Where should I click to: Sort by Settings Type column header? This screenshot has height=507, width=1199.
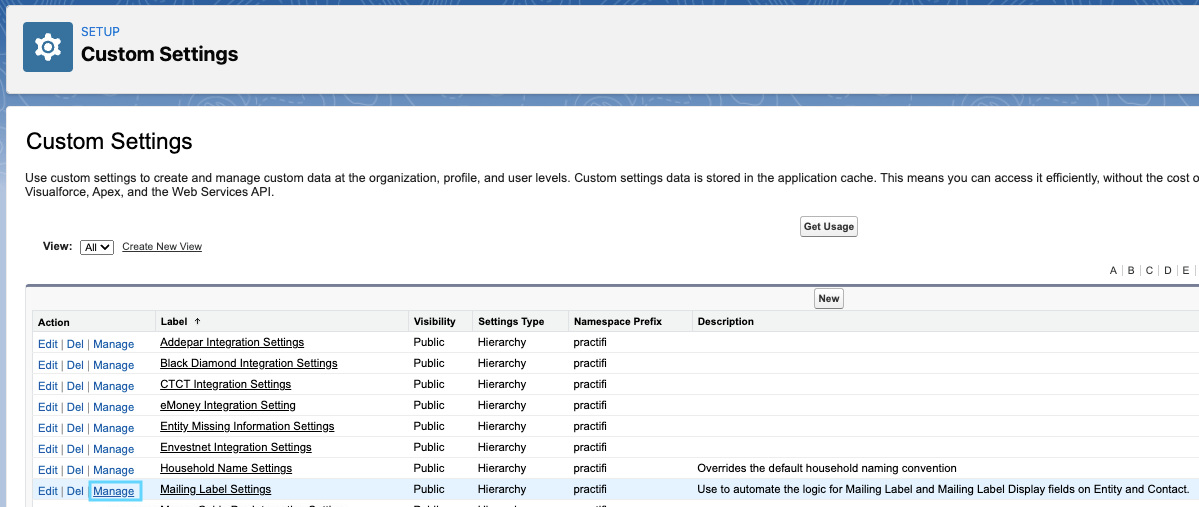pyautogui.click(x=511, y=322)
